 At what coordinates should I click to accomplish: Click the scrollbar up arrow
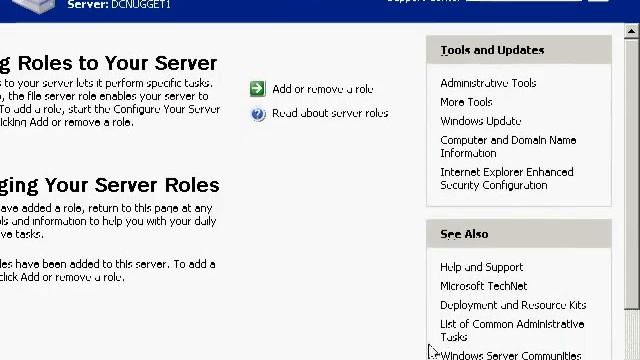tap(631, 31)
